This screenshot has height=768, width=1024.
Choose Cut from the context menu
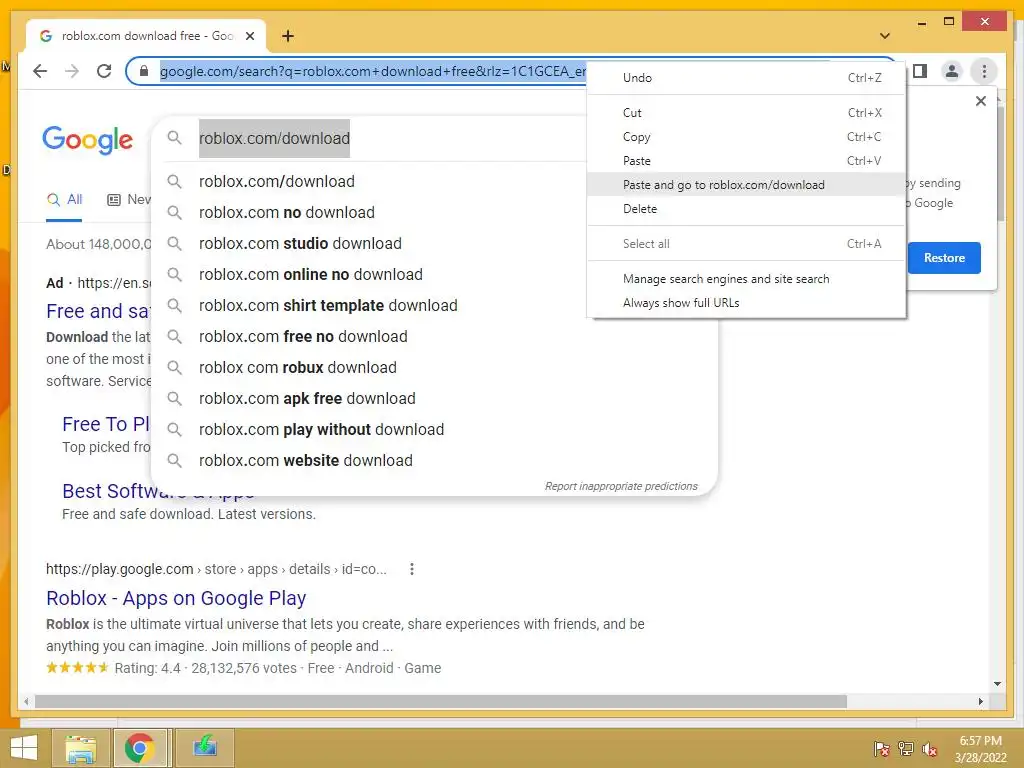coord(746,113)
